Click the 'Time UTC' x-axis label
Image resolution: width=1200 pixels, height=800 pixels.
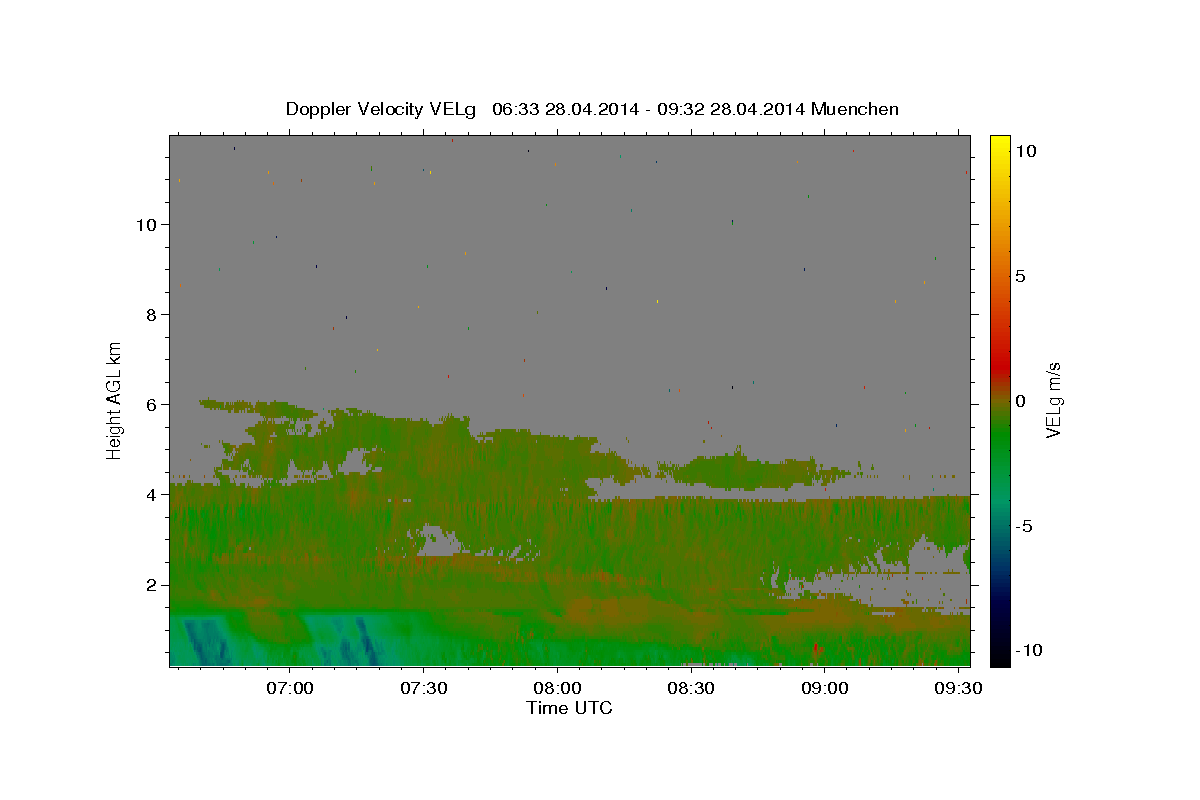coord(569,708)
